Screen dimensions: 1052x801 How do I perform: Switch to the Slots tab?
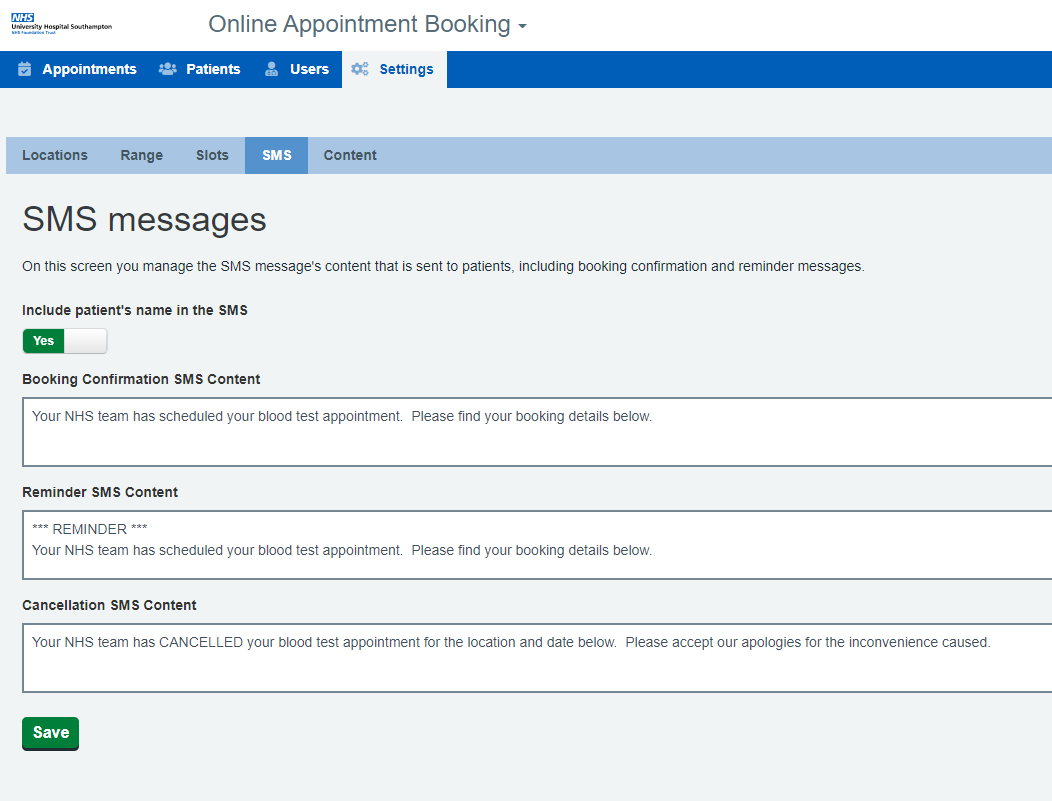[212, 156]
